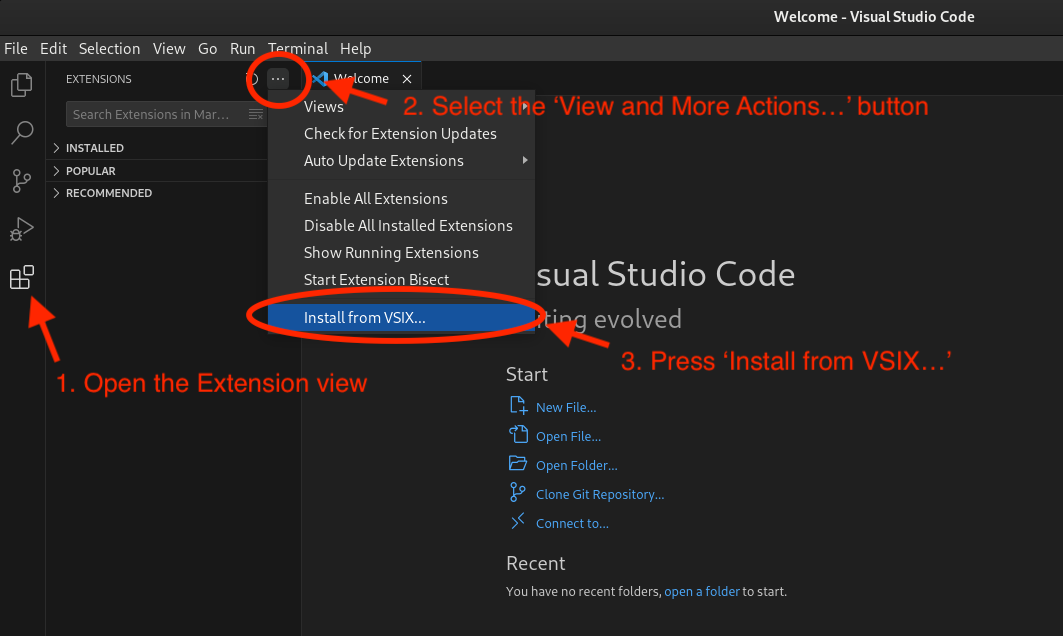Open the Terminal menu

(x=298, y=49)
